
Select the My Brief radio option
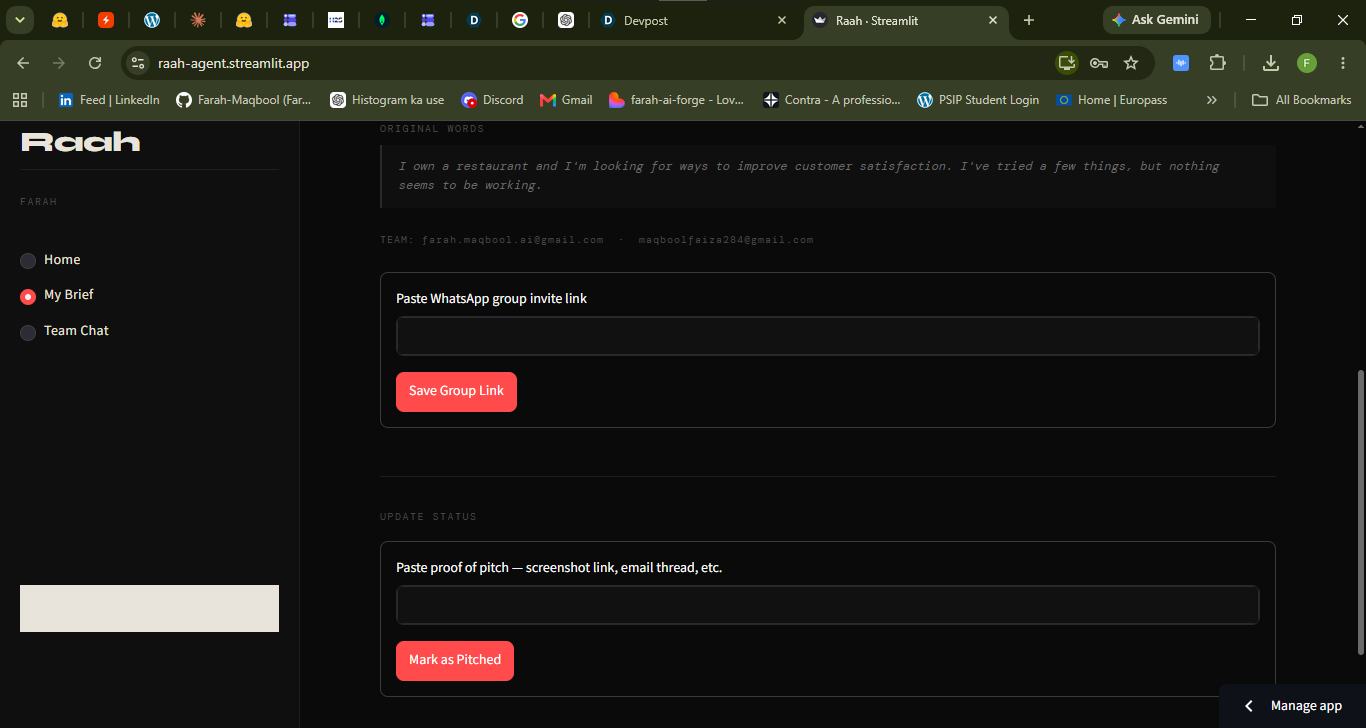coord(57,295)
